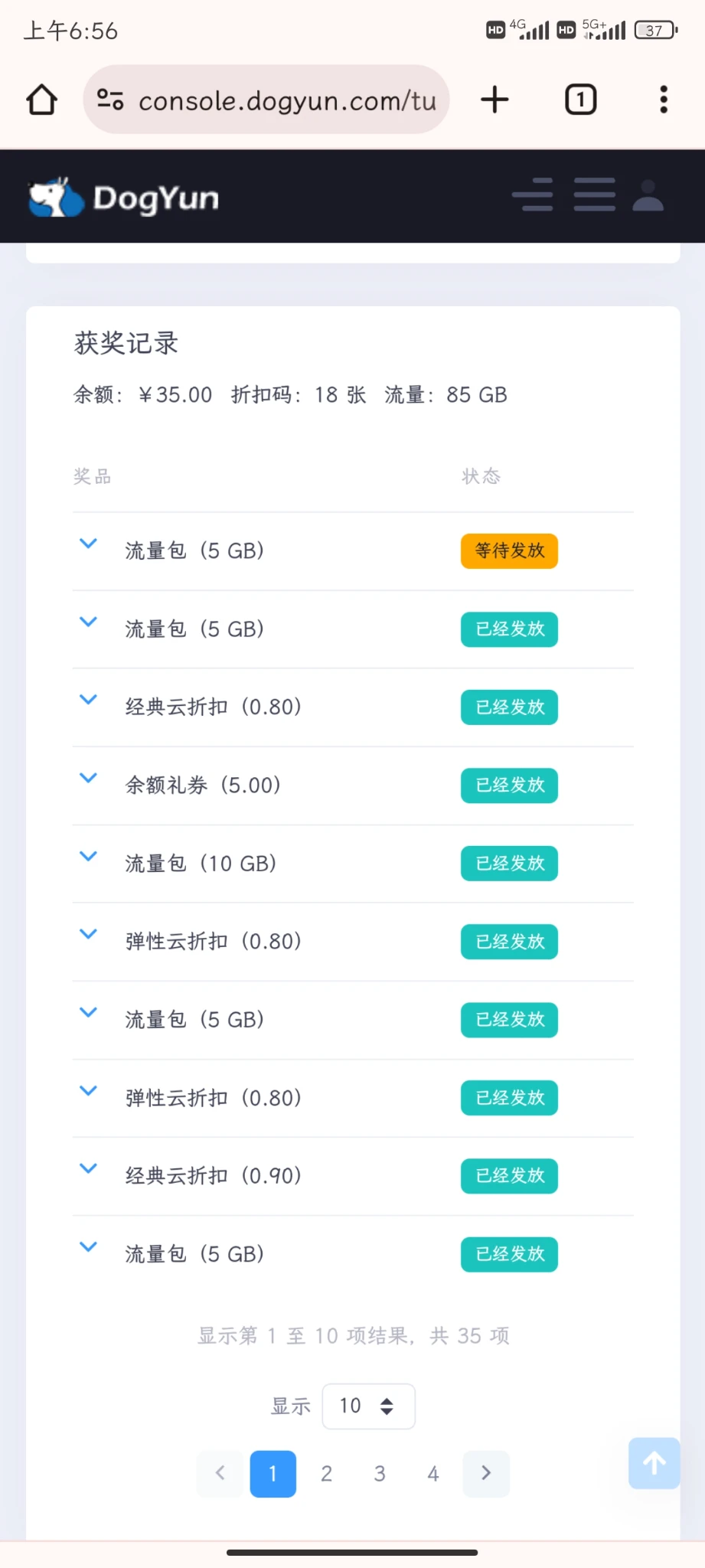705x1568 pixels.
Task: Tap the console.dogyun.com address bar
Action: (x=287, y=100)
